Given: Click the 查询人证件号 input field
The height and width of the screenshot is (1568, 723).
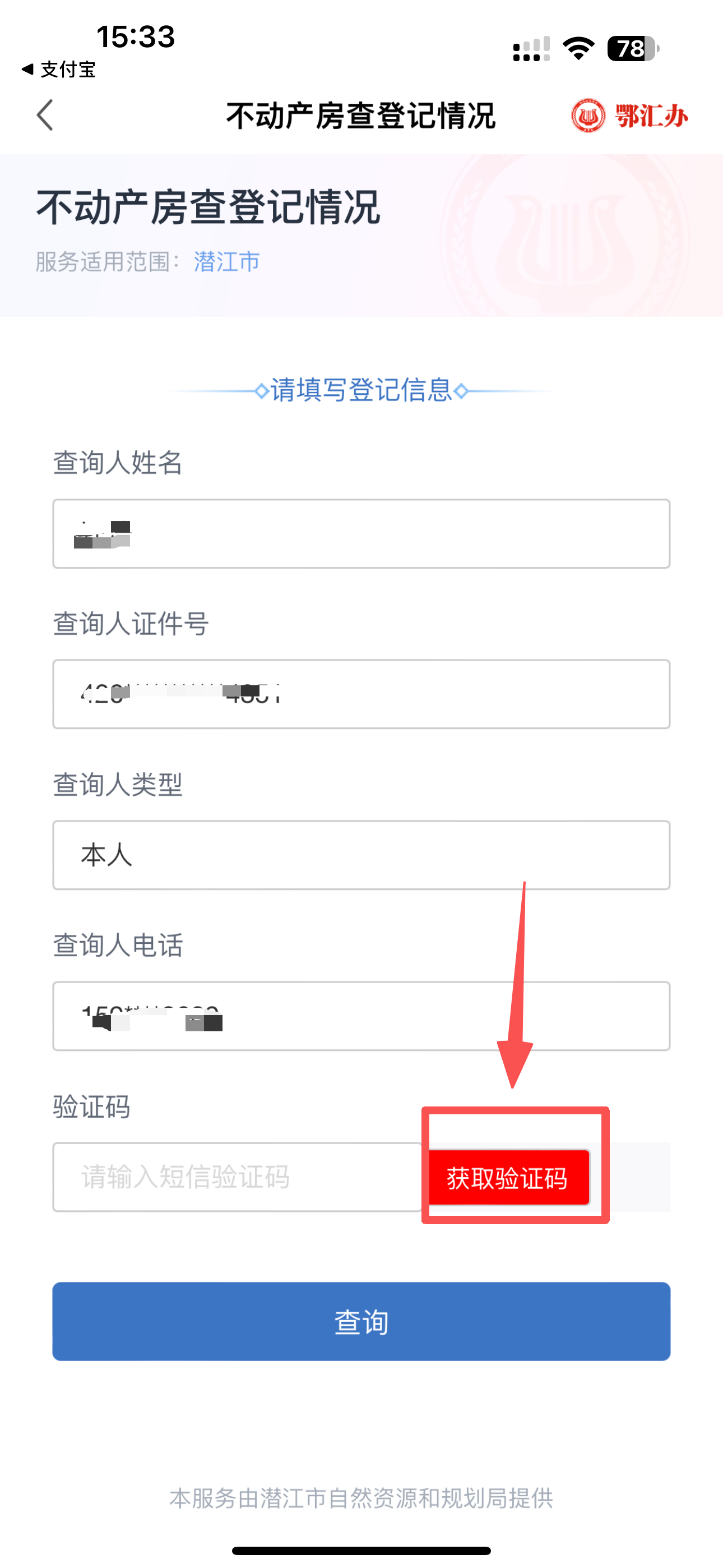Looking at the screenshot, I should pyautogui.click(x=361, y=694).
